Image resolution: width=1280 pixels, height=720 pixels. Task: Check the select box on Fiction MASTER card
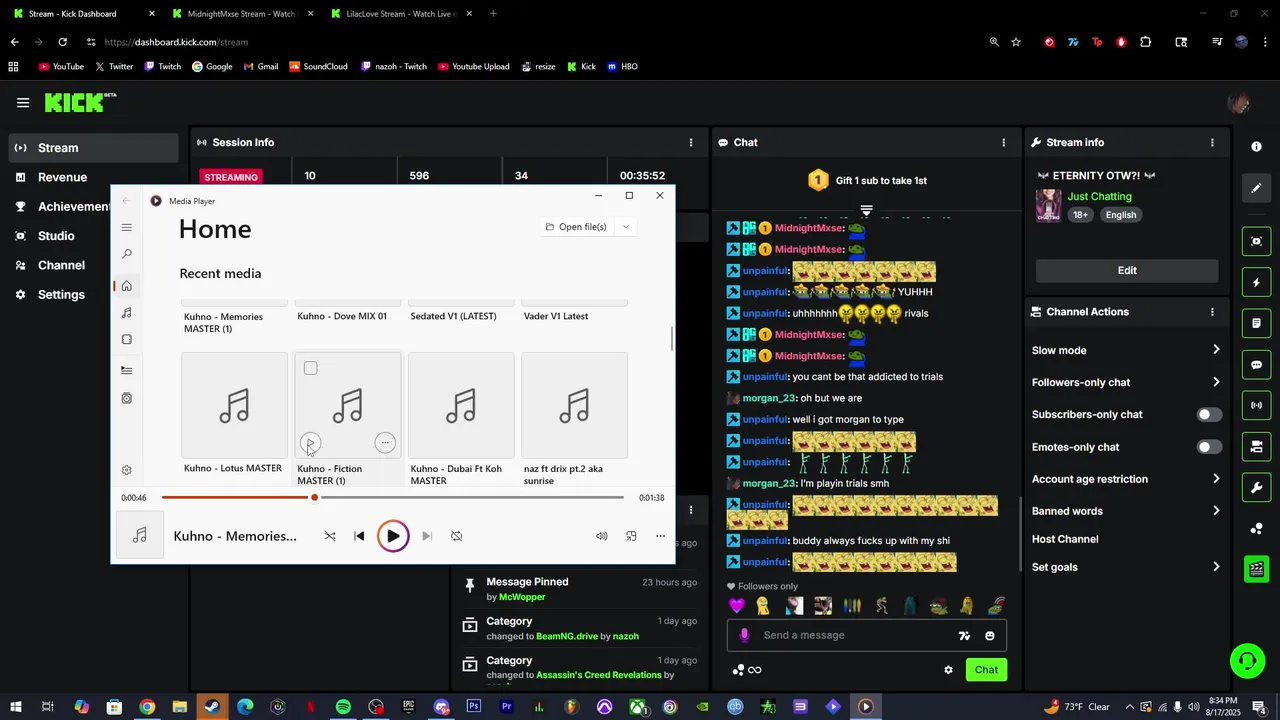point(311,369)
